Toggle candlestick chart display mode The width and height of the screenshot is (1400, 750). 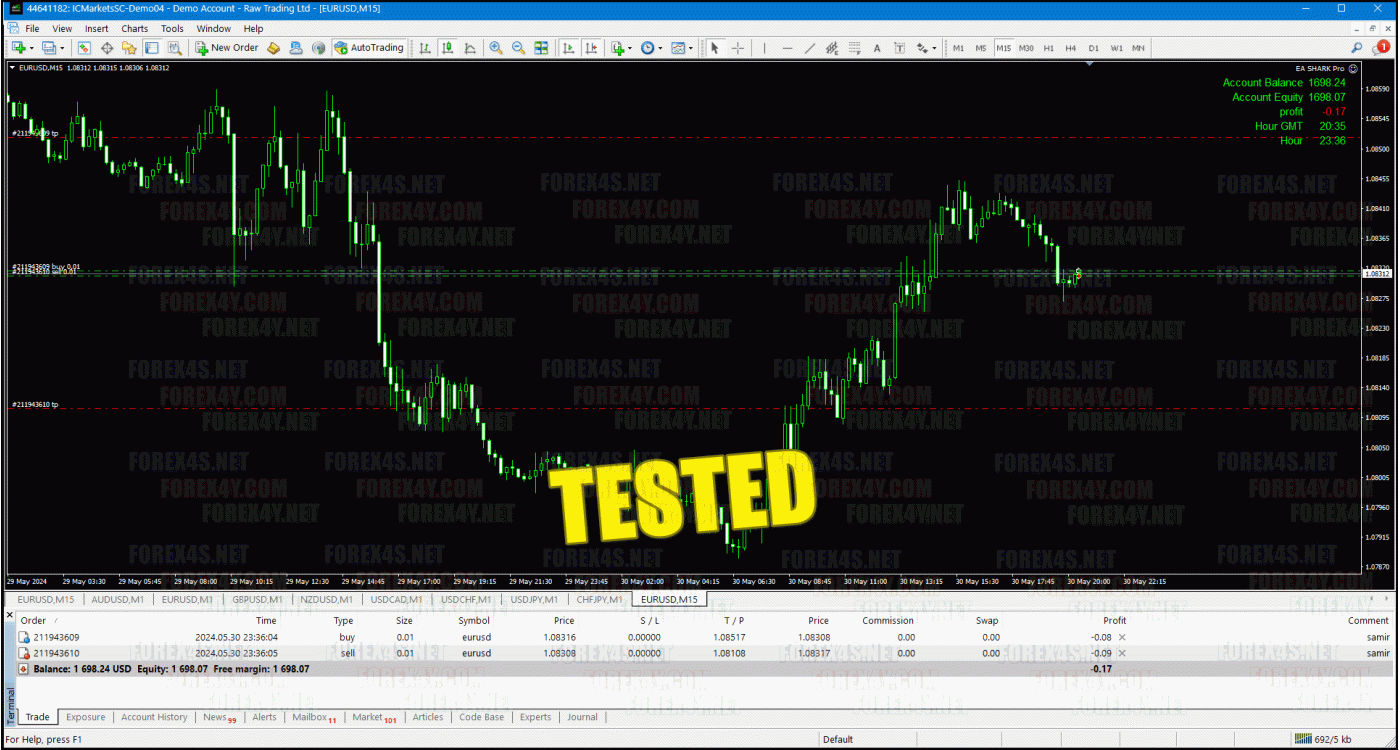pos(447,48)
